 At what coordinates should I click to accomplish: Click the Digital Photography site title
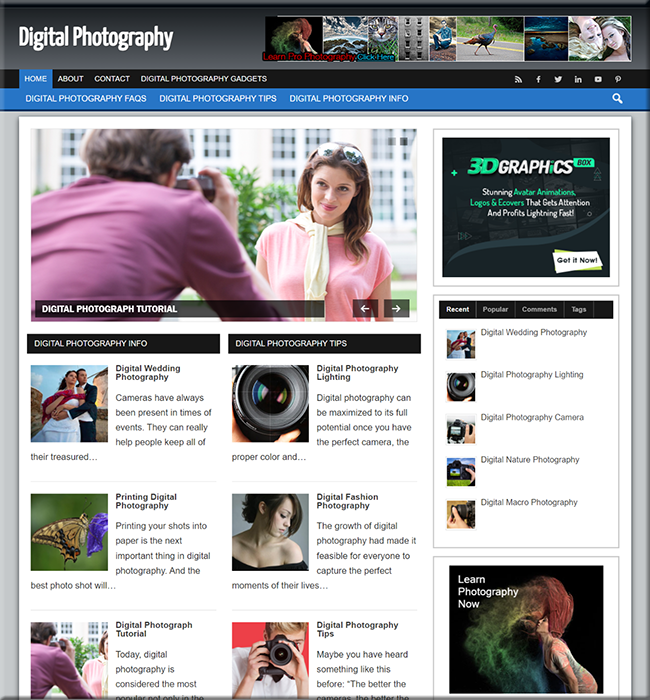tap(96, 38)
